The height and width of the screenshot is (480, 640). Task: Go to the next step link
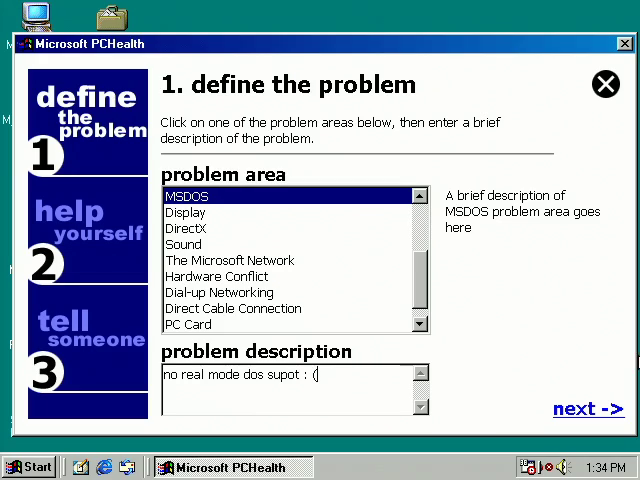pos(588,409)
